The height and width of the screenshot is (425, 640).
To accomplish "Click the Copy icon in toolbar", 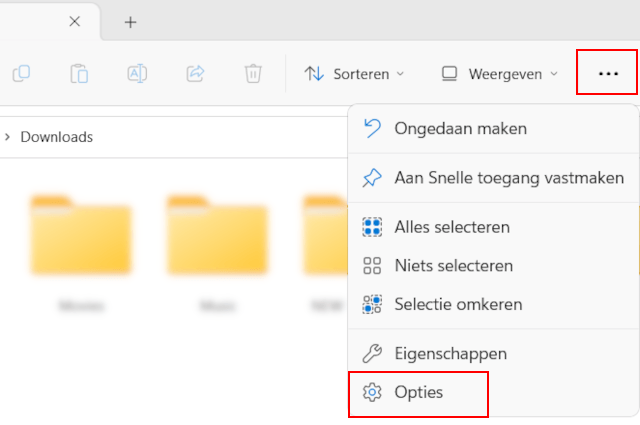I will click(22, 73).
